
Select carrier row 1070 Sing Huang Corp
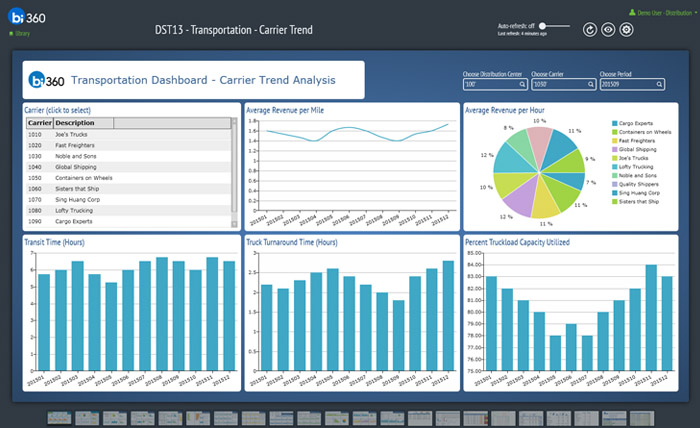[129, 199]
